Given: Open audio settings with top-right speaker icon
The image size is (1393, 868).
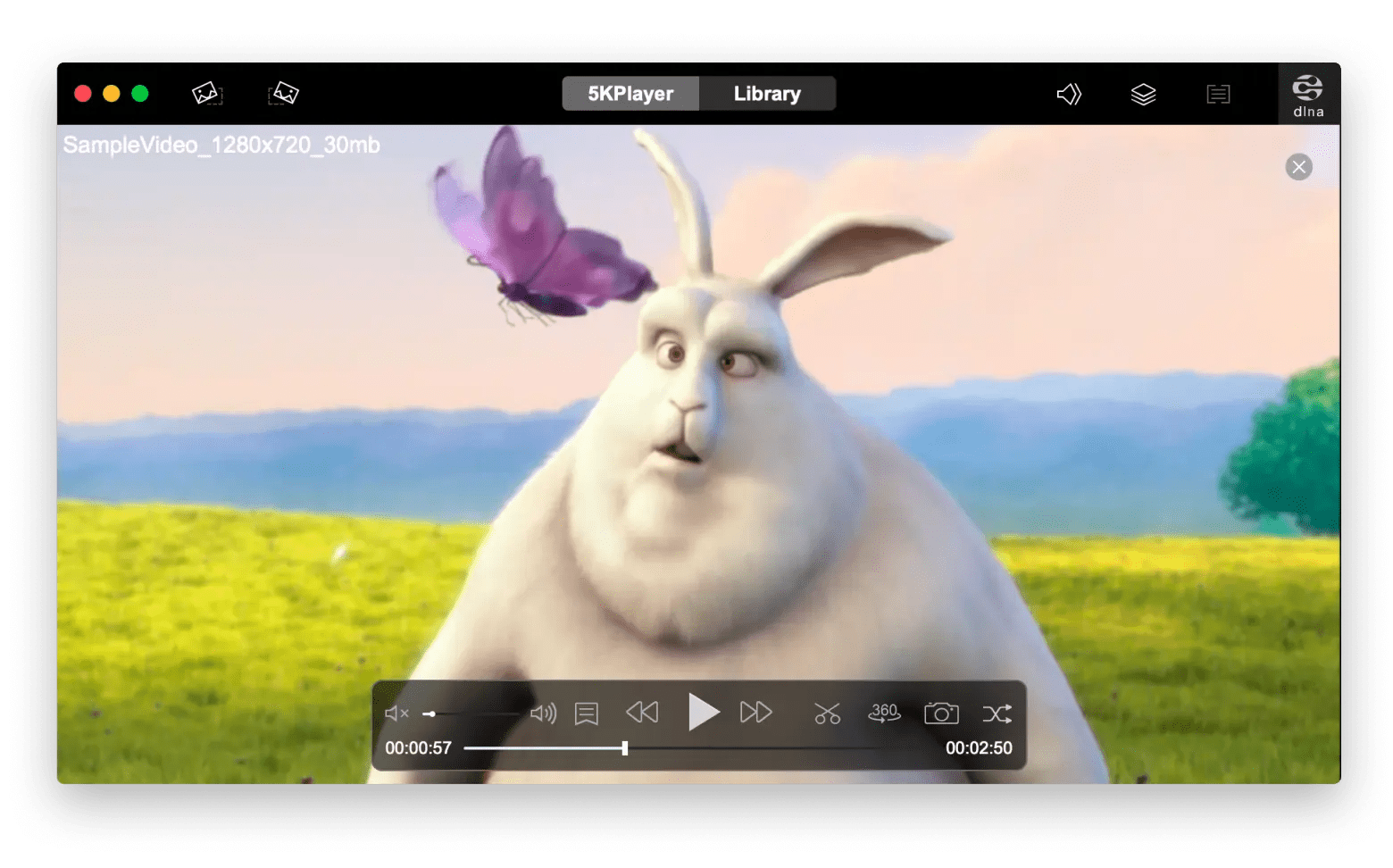Looking at the screenshot, I should [1069, 93].
